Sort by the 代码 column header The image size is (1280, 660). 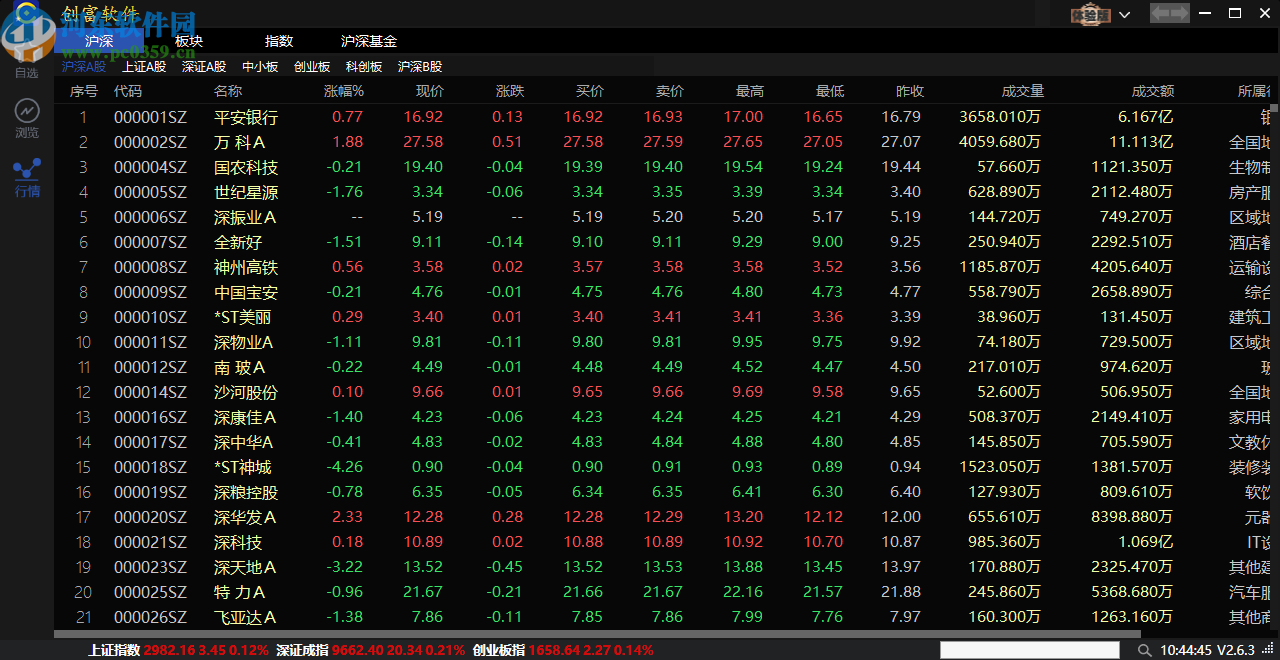click(x=128, y=91)
